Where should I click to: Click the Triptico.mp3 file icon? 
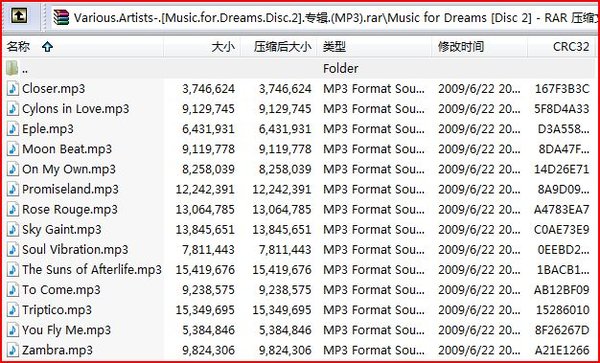[13, 310]
